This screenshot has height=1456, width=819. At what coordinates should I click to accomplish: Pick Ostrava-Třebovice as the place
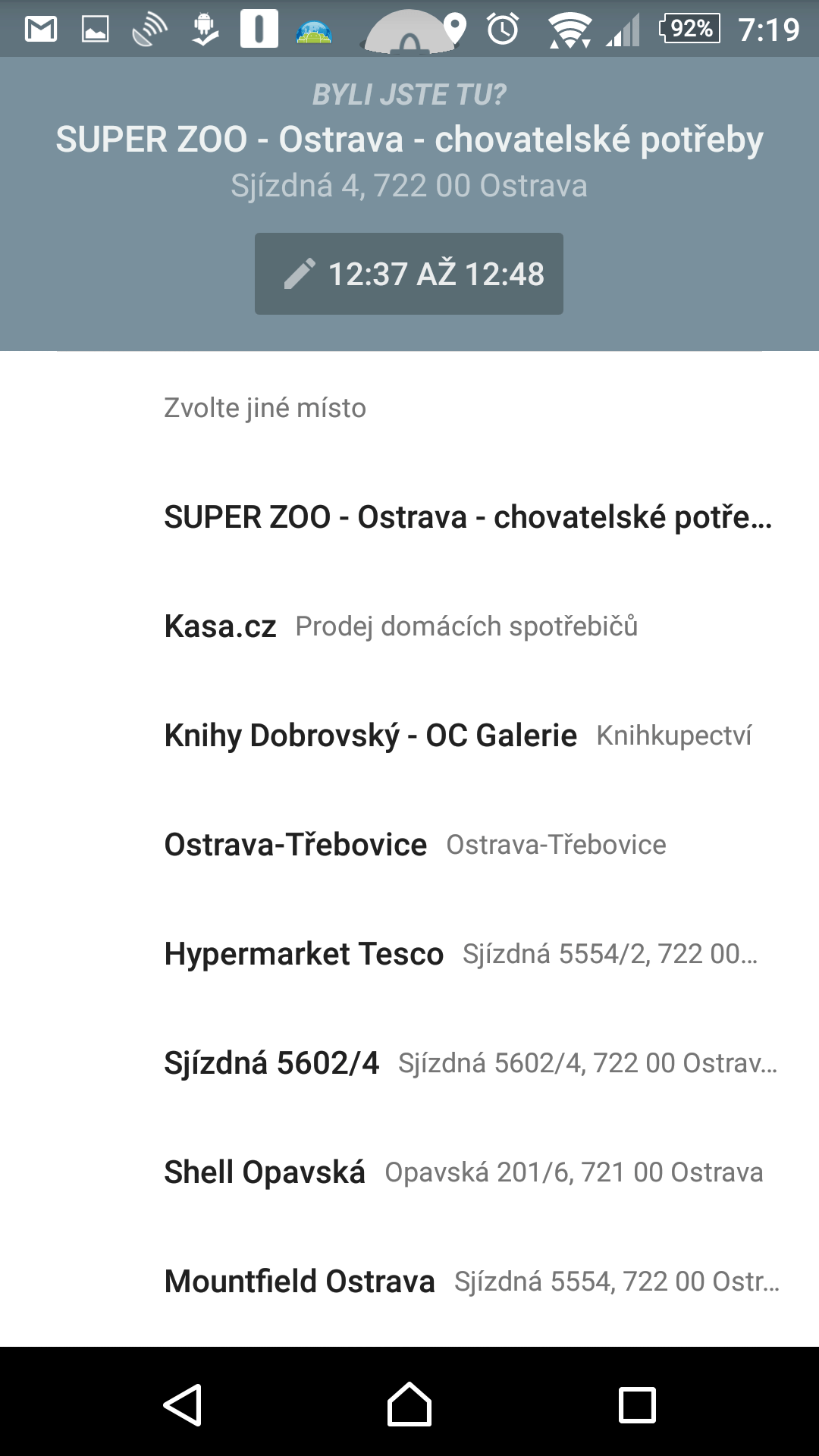(409, 845)
